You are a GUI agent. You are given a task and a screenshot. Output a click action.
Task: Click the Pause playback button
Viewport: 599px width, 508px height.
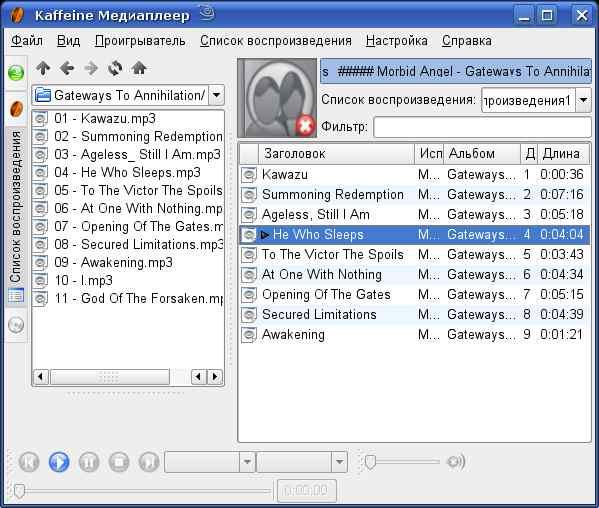pyautogui.click(x=89, y=462)
